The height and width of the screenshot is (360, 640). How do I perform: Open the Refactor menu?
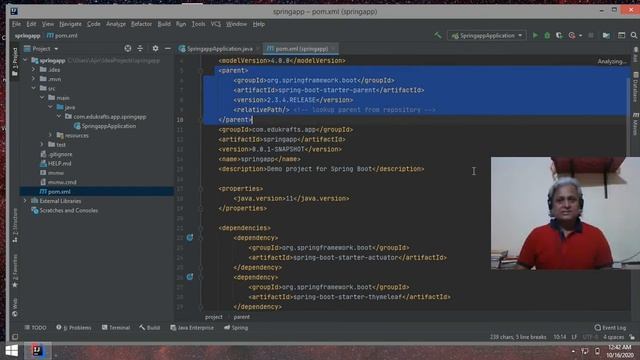141,24
